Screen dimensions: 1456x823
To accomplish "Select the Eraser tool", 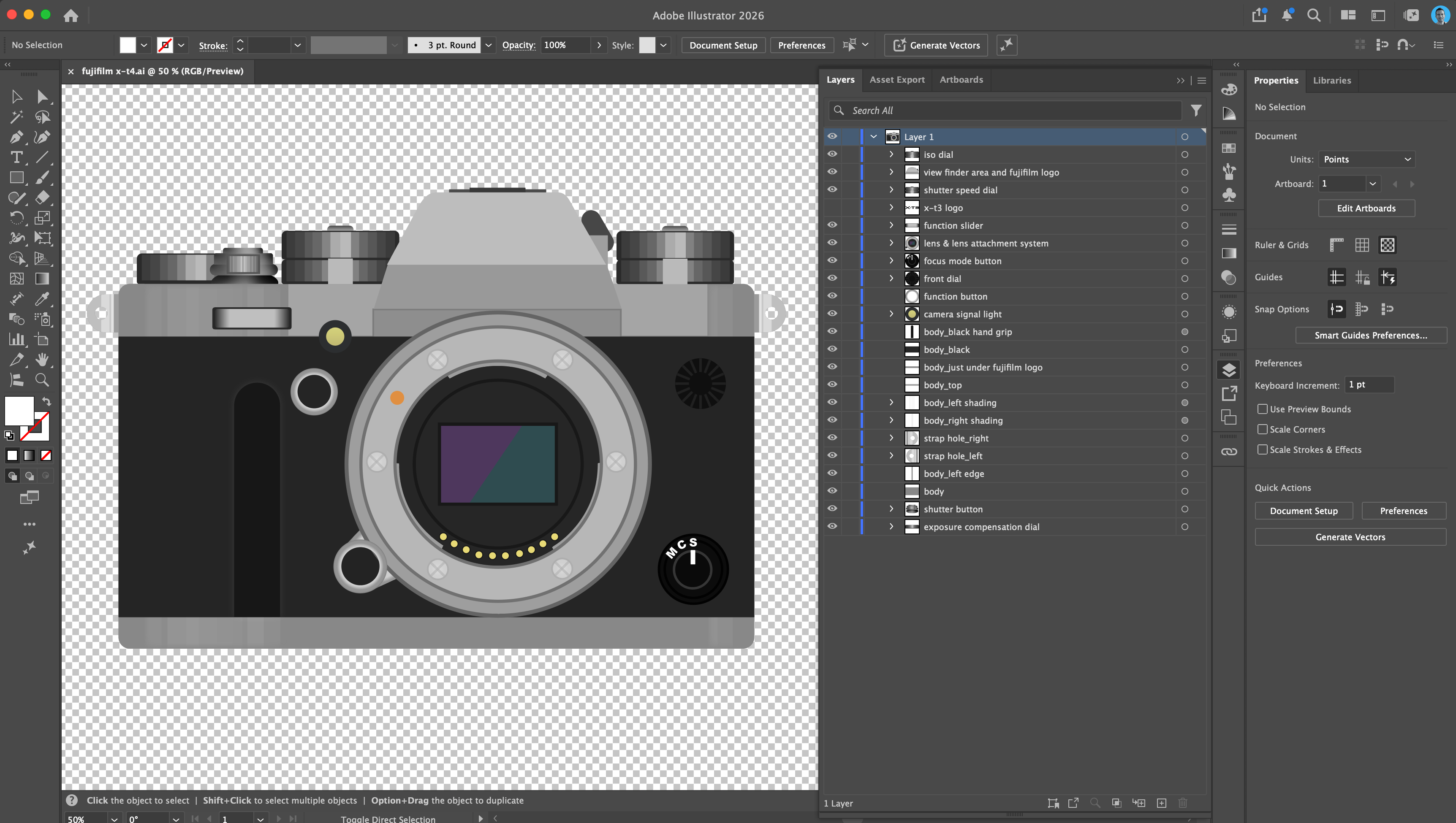I will 42,197.
